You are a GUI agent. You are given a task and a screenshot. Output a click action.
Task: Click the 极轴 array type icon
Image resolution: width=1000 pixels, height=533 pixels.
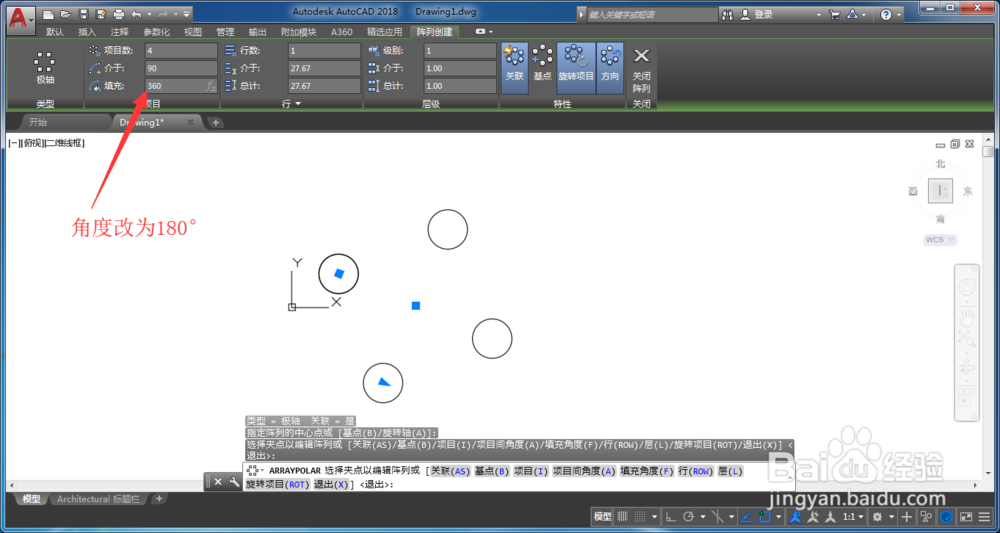[45, 68]
